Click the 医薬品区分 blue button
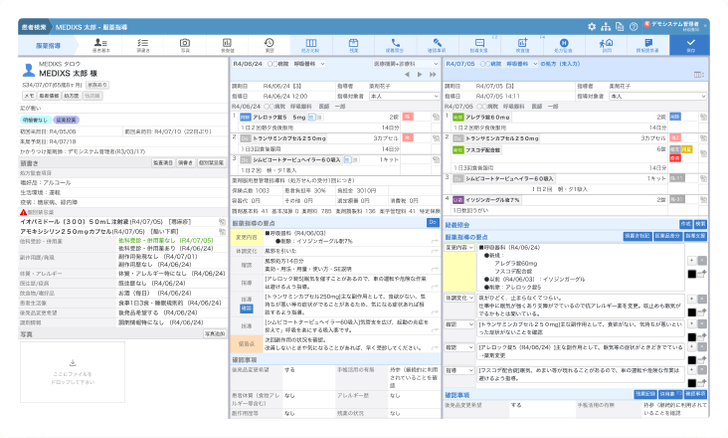This screenshot has height=438, width=728. click(667, 236)
